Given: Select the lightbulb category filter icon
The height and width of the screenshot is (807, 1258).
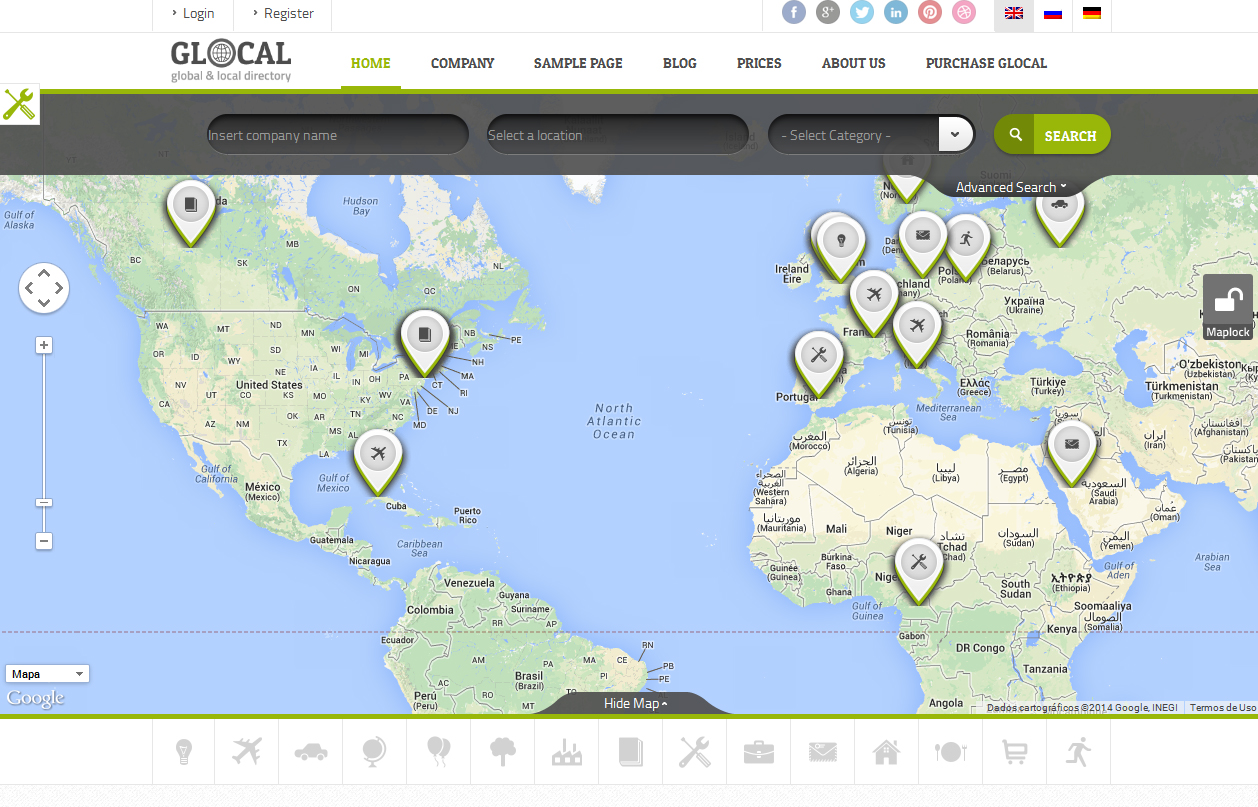Looking at the screenshot, I should point(182,752).
